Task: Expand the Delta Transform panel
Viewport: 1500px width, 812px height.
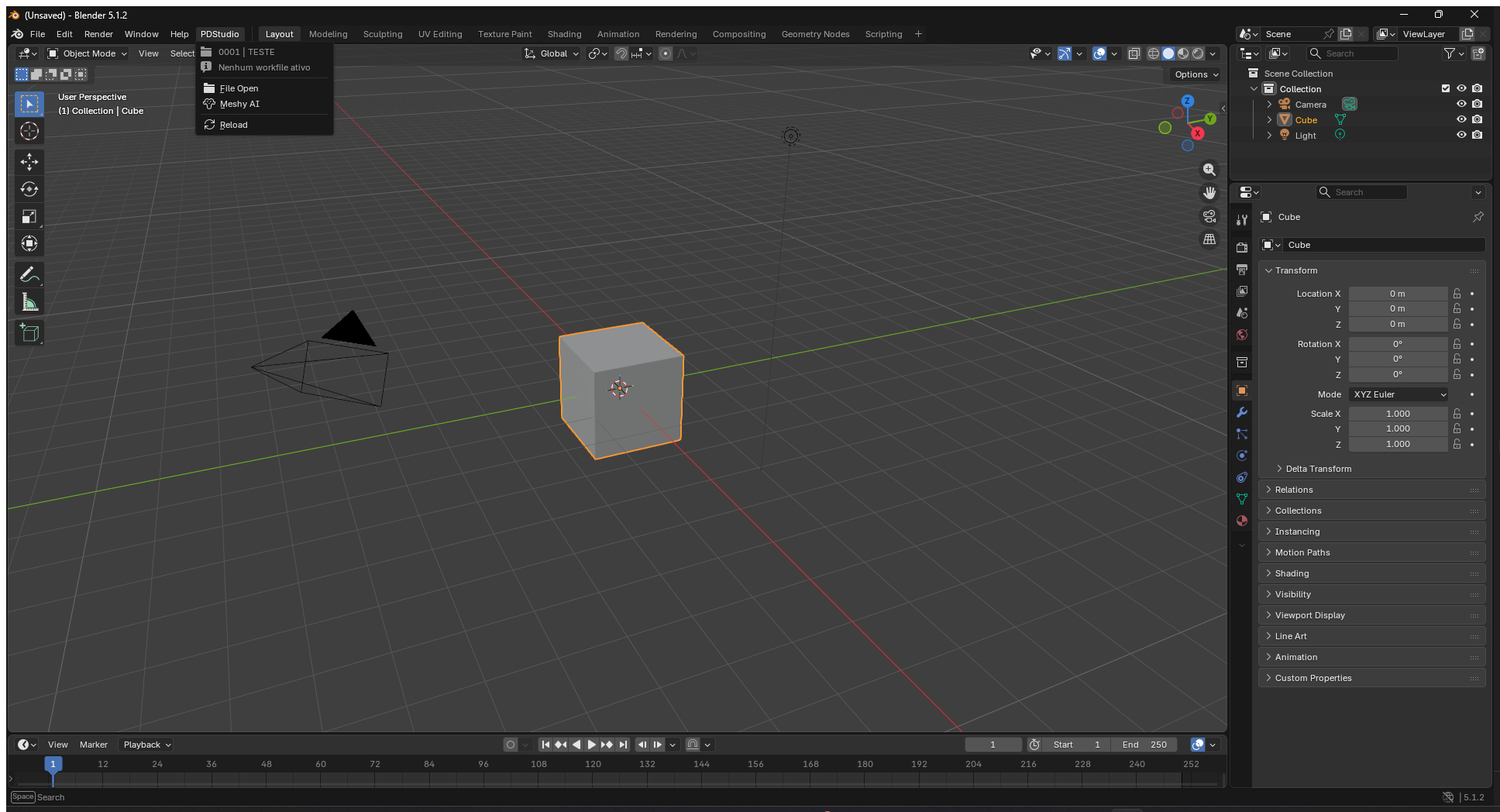Action: pos(1317,469)
